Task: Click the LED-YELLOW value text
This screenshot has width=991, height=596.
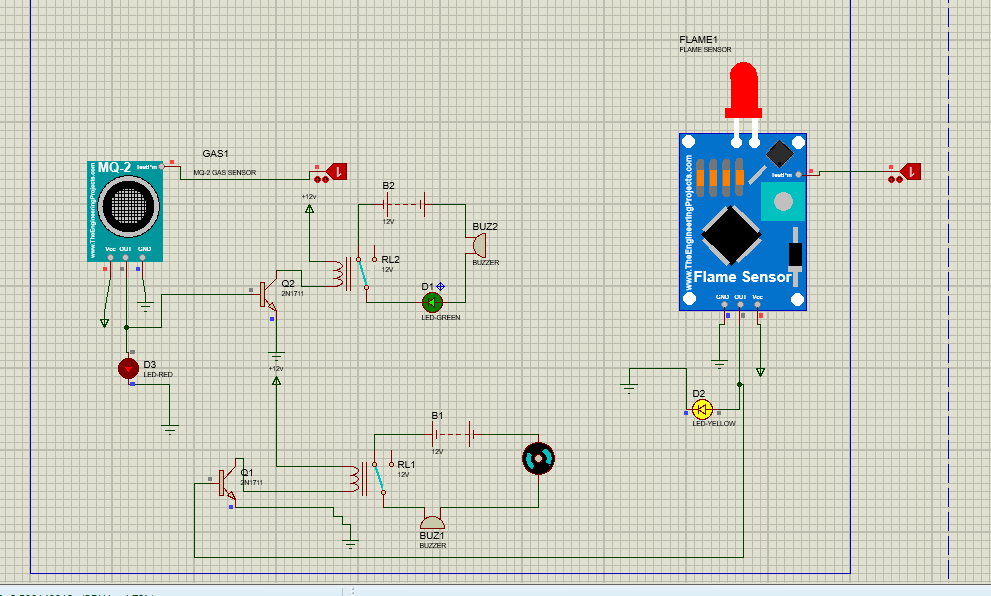Action: [714, 423]
